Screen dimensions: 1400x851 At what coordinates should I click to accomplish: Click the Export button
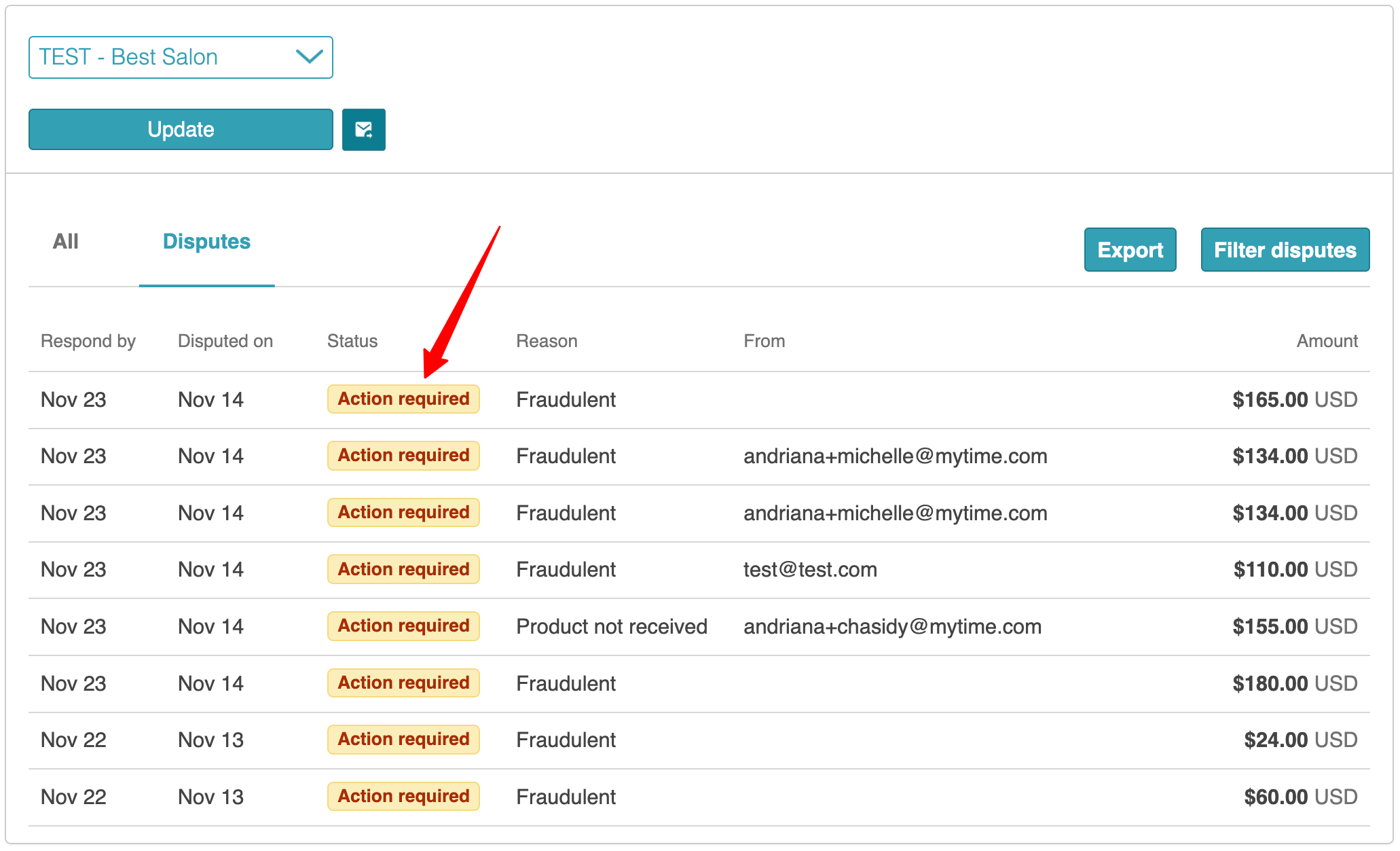tap(1130, 250)
